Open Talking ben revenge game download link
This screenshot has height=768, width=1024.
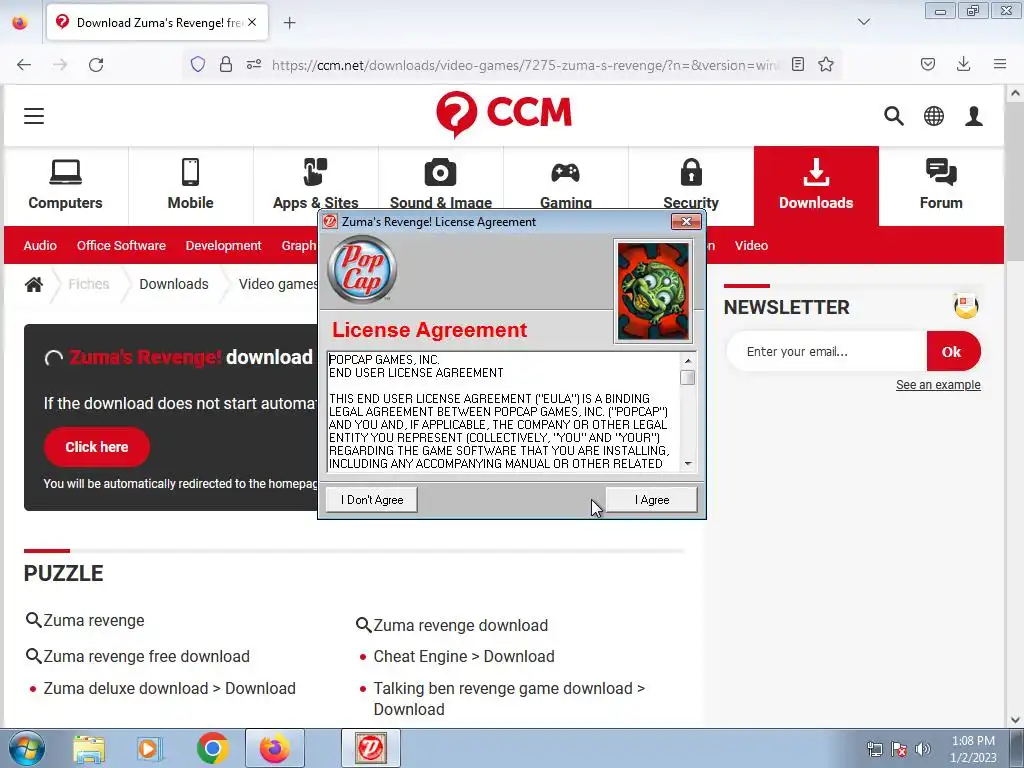[x=509, y=699]
